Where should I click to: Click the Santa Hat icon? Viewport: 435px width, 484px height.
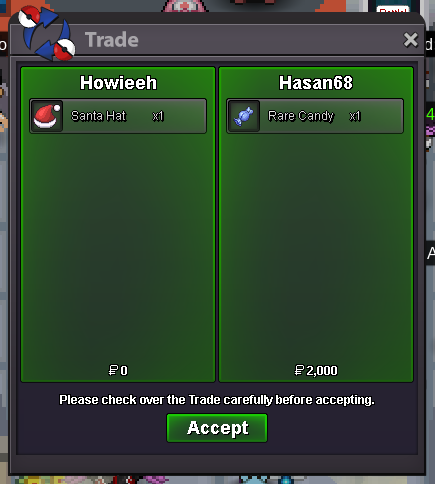(x=47, y=116)
